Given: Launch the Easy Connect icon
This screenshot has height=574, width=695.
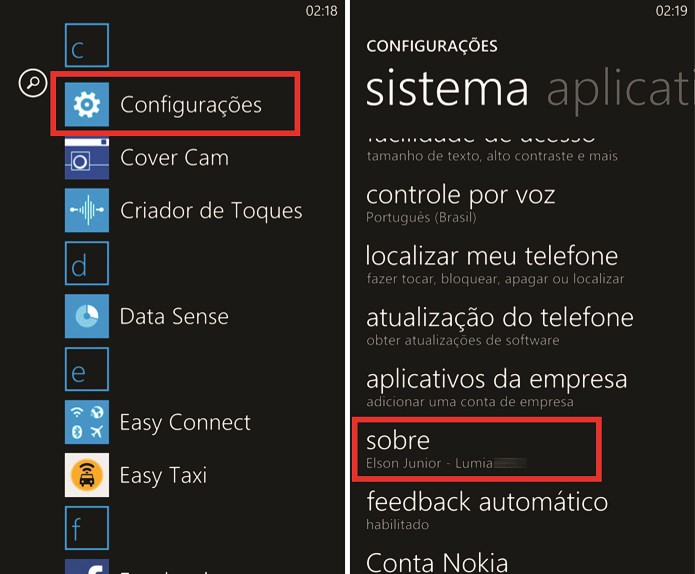Looking at the screenshot, I should (x=87, y=422).
